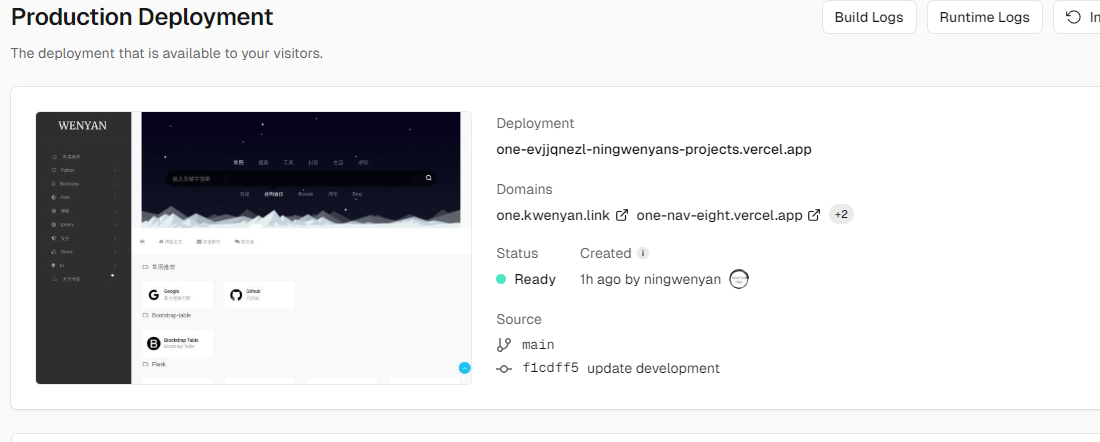
Task: Click the search box in preview
Action: click(300, 179)
